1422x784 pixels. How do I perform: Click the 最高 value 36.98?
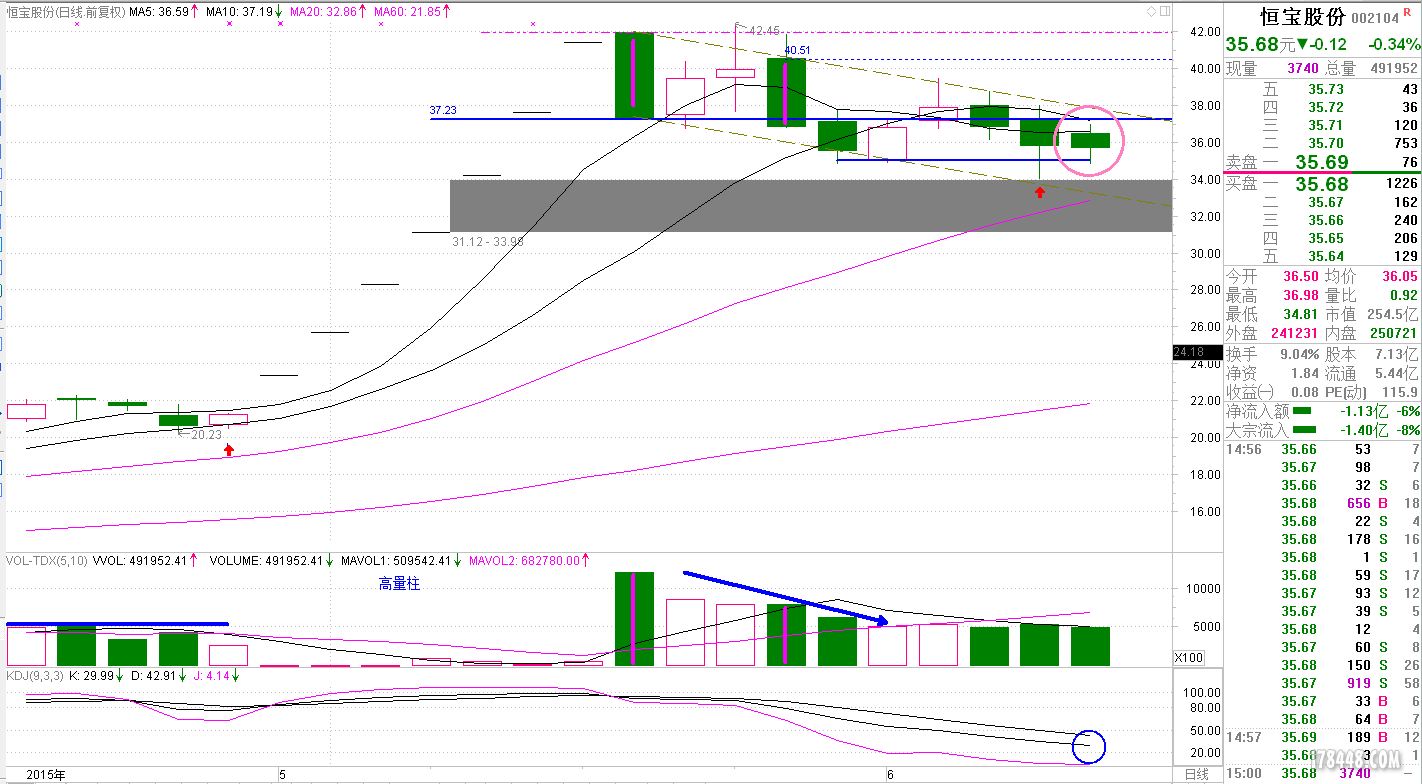tap(1300, 295)
